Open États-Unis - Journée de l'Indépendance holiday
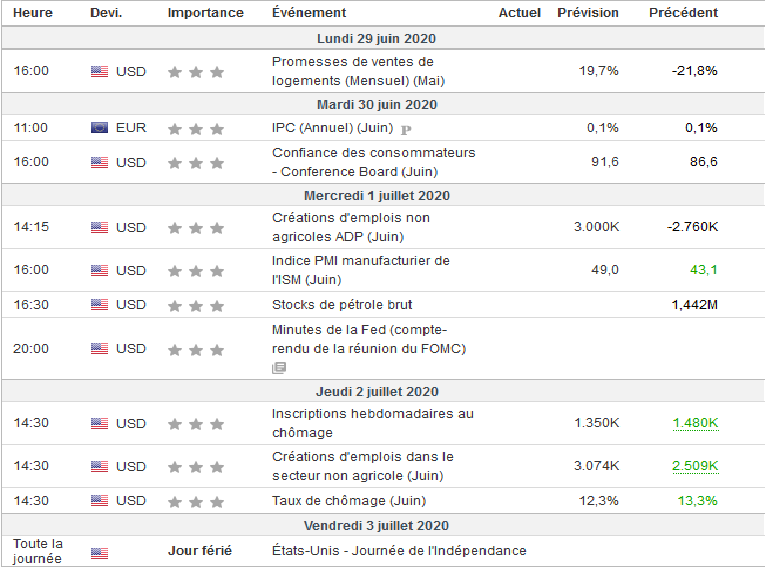 [398, 550]
